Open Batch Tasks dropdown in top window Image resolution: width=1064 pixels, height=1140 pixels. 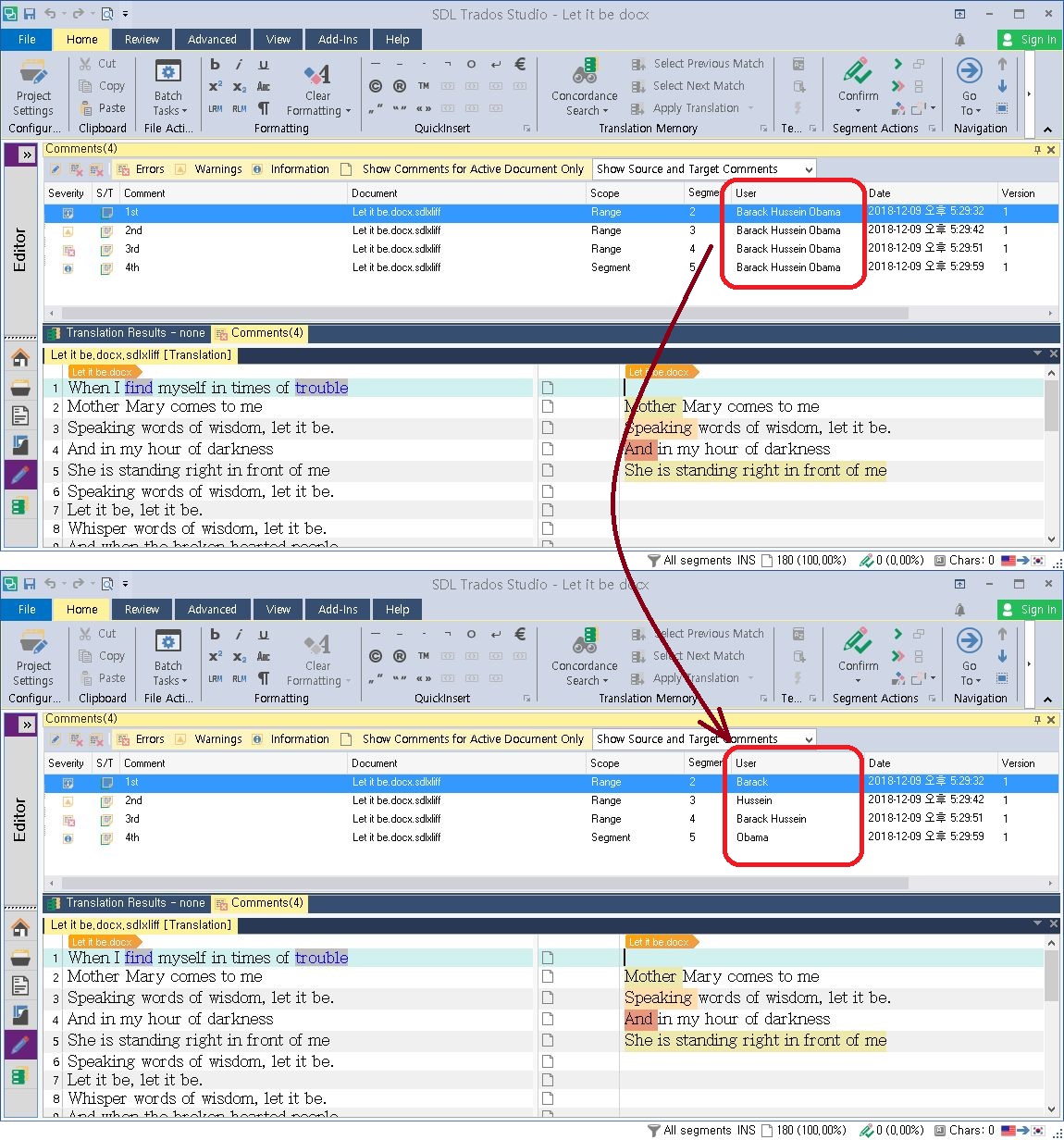168,88
